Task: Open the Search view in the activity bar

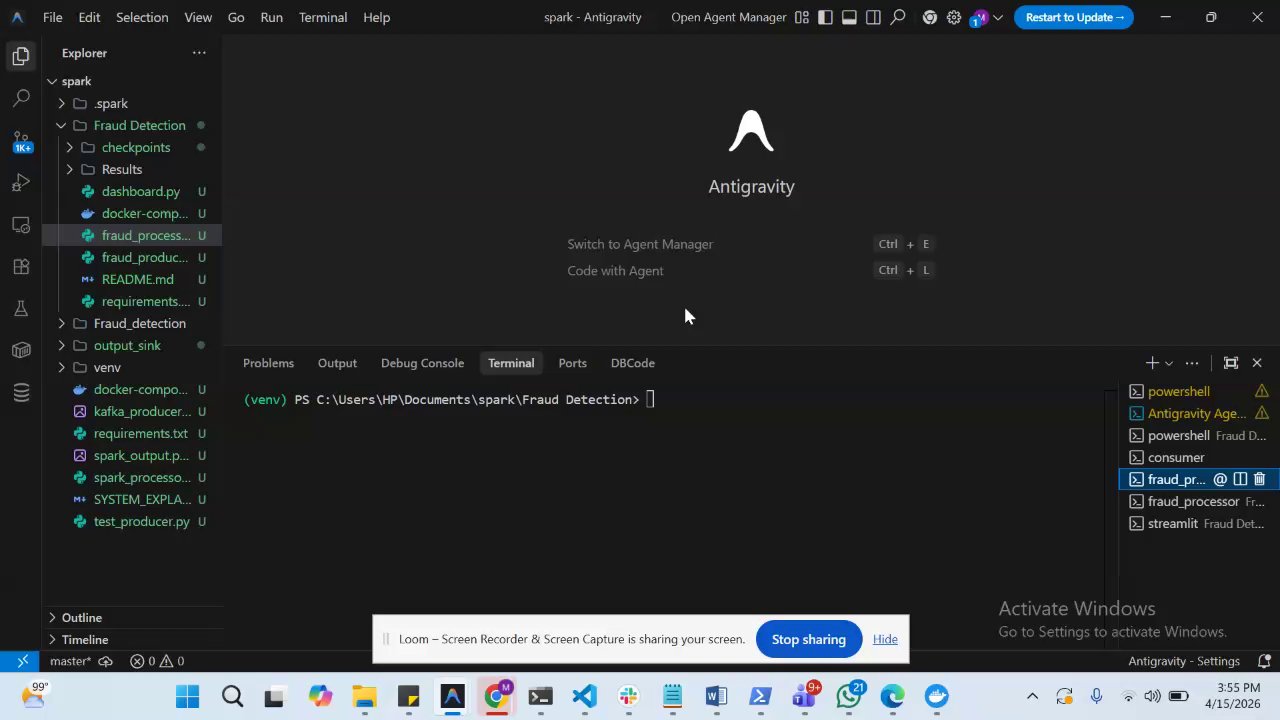Action: [21, 98]
